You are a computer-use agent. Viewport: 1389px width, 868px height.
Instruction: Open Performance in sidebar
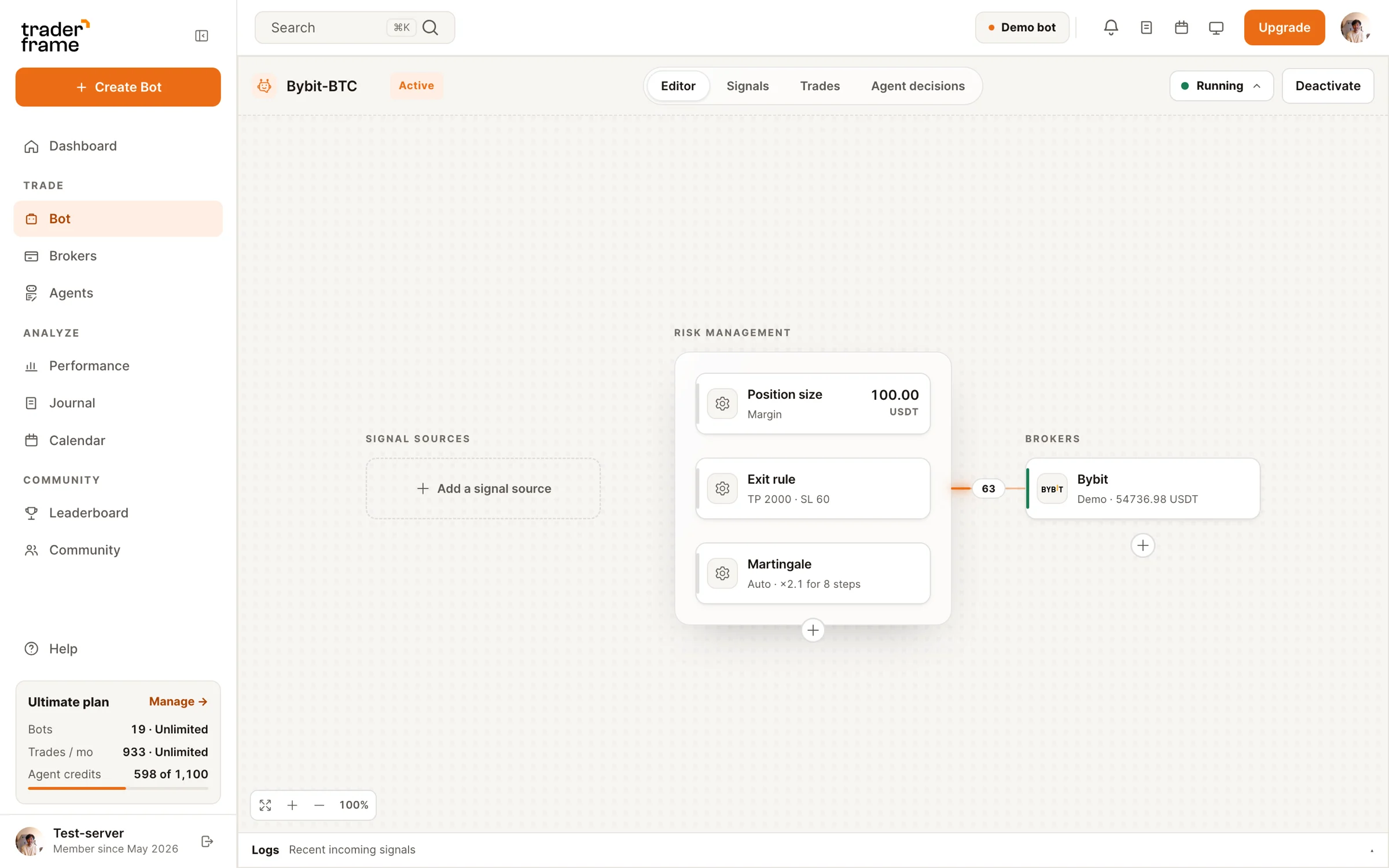pos(118,366)
